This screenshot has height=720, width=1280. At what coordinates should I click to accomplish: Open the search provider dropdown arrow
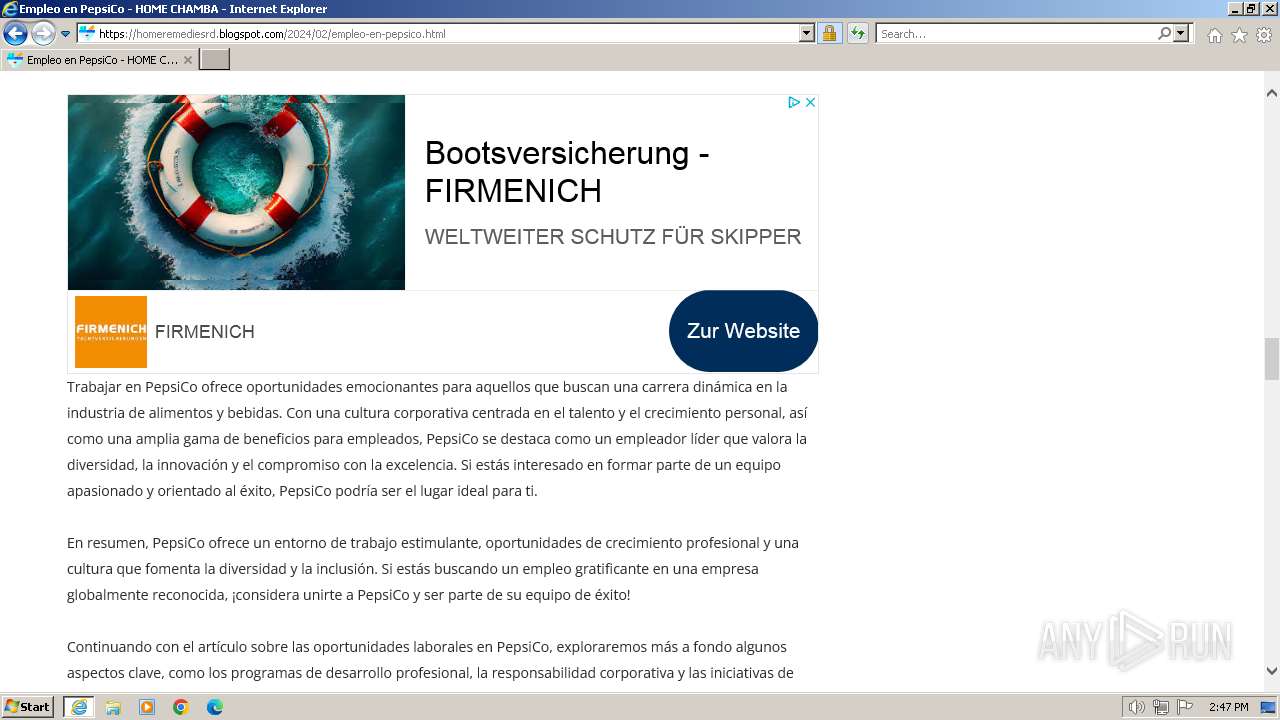pos(1182,34)
